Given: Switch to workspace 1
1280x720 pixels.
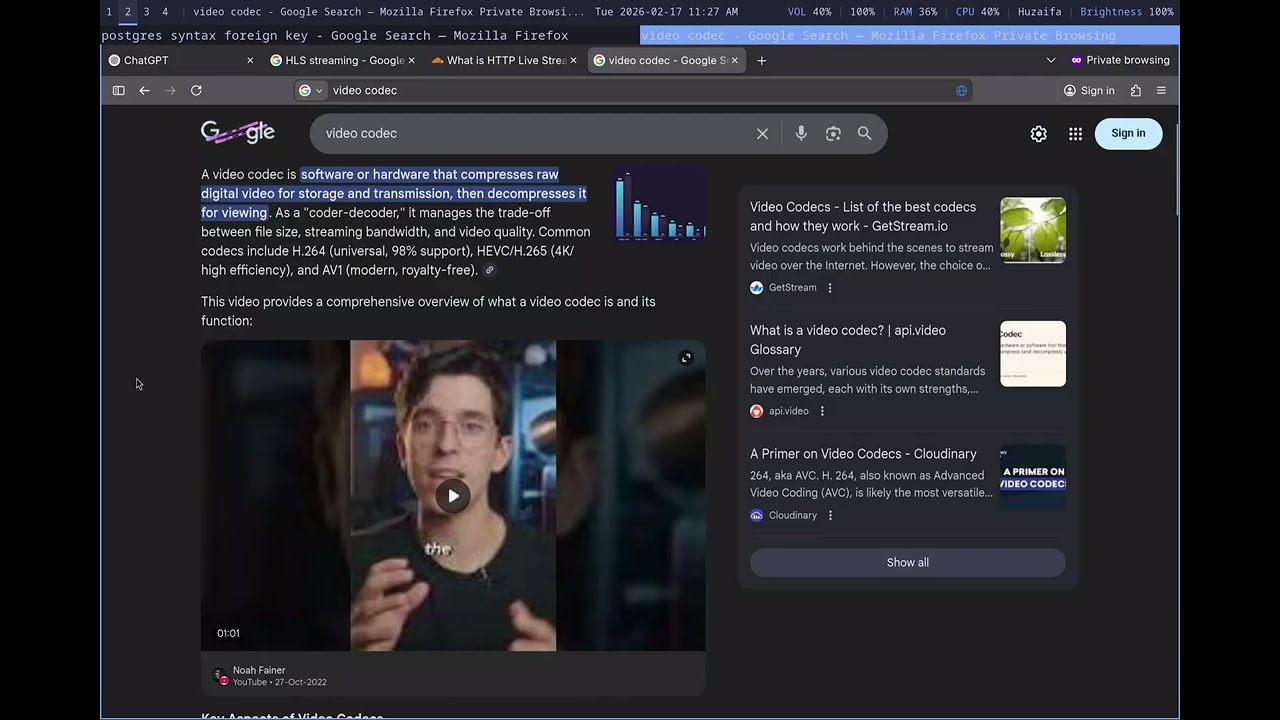Looking at the screenshot, I should (x=109, y=12).
